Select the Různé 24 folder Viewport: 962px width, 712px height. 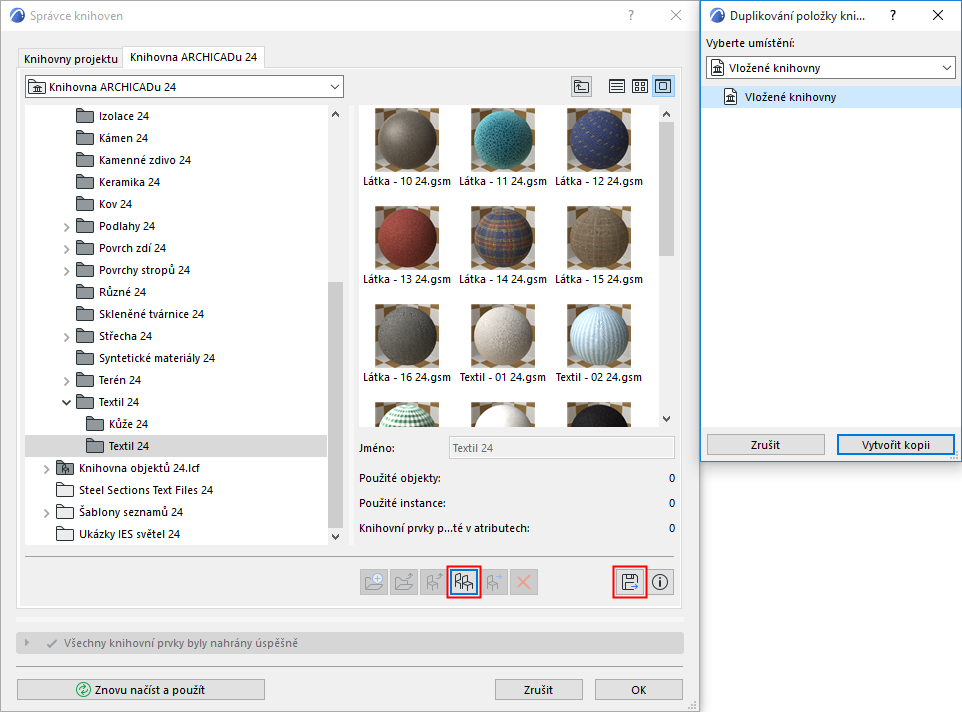click(111, 292)
